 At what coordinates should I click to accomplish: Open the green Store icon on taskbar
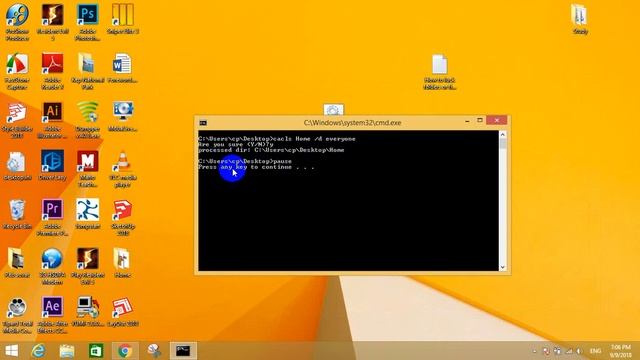click(96, 351)
